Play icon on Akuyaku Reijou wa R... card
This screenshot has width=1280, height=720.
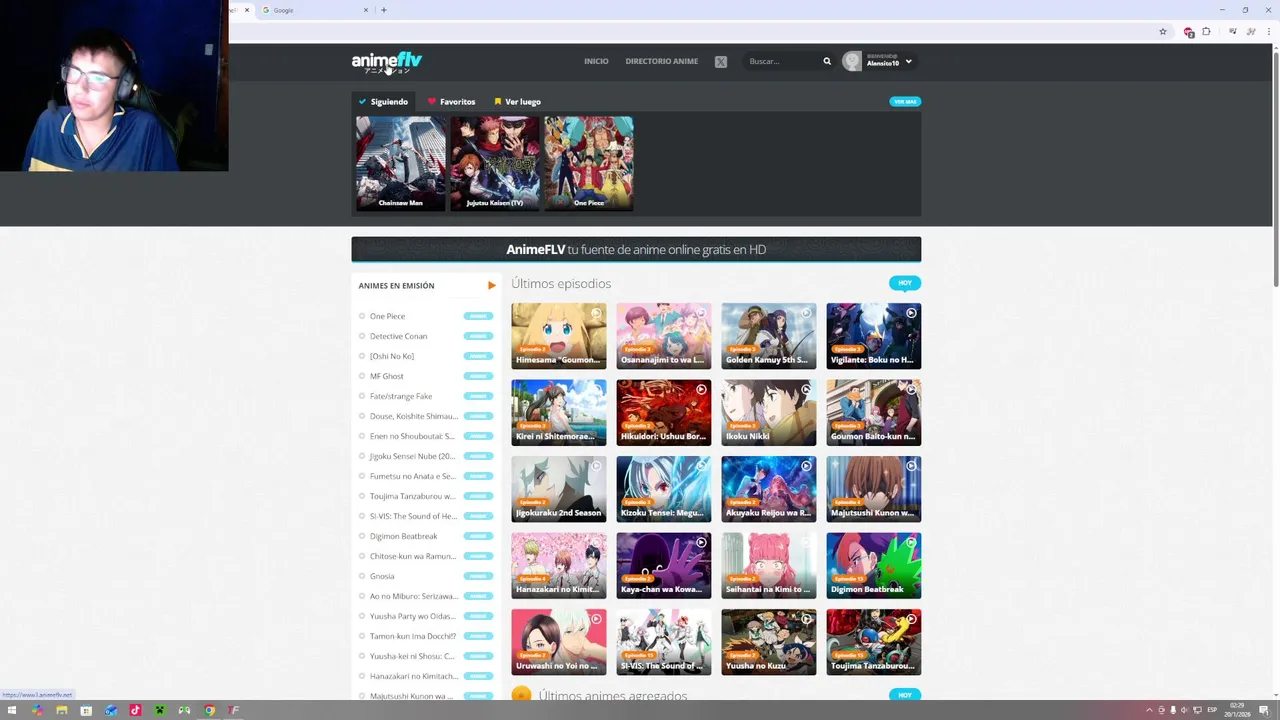point(806,466)
